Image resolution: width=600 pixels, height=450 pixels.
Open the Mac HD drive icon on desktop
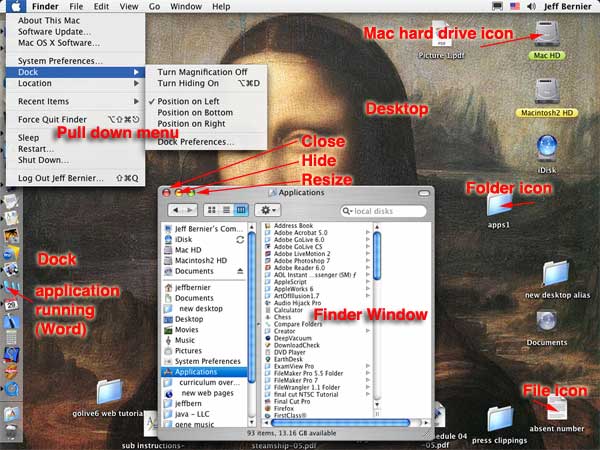click(546, 33)
